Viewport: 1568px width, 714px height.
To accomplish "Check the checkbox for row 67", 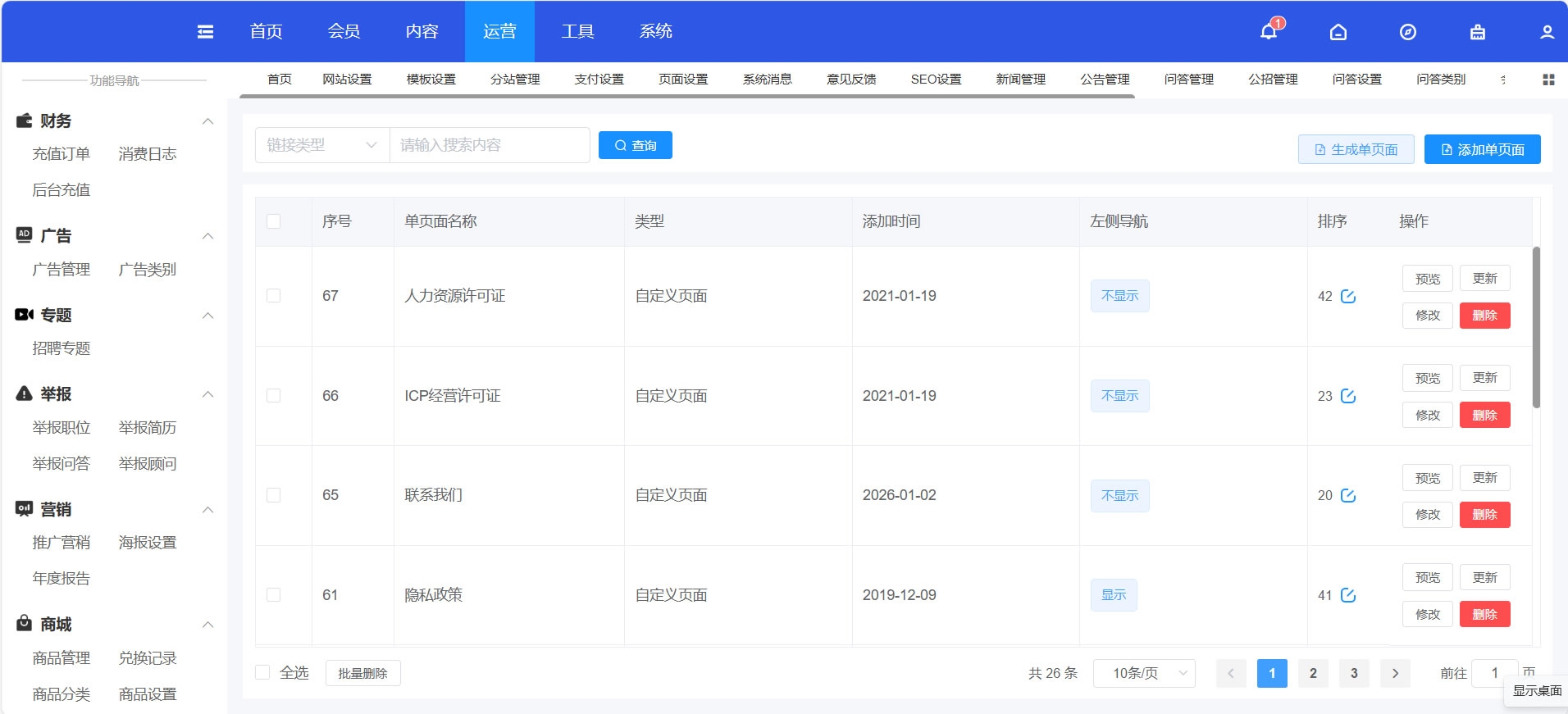I will (x=274, y=296).
